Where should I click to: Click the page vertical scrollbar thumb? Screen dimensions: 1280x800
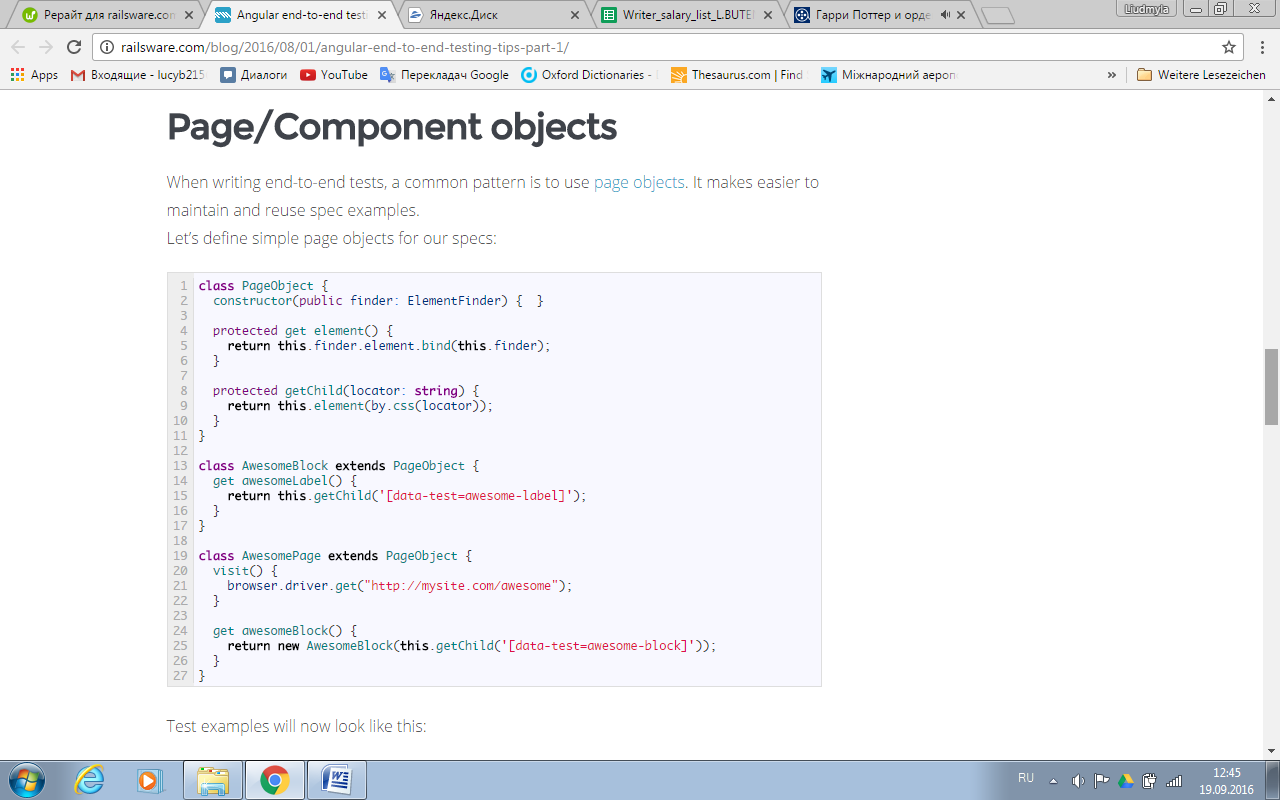point(1271,386)
